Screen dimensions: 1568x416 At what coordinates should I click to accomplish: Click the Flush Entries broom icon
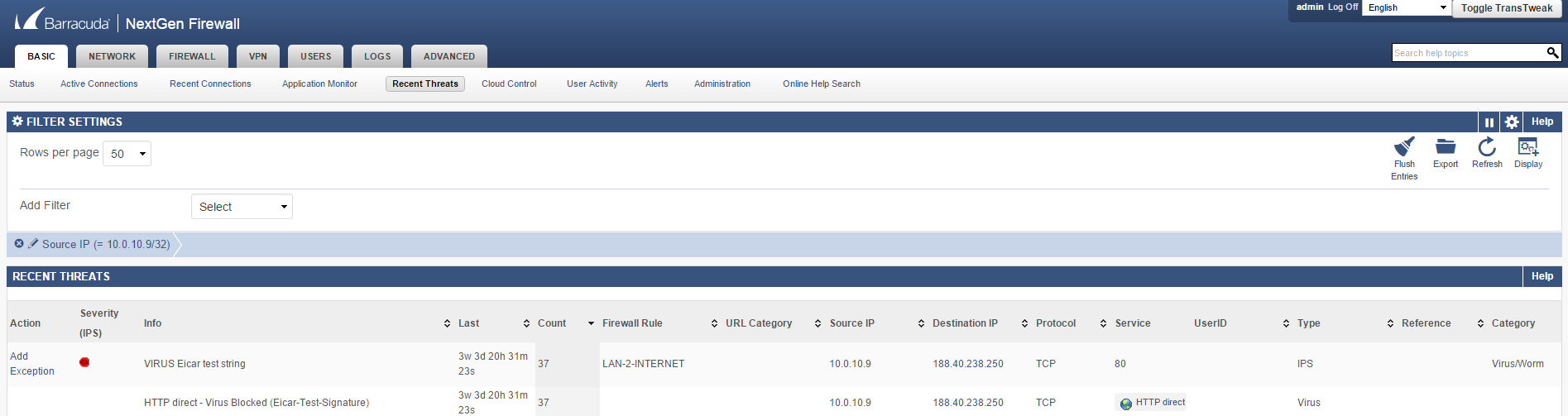(x=1404, y=146)
